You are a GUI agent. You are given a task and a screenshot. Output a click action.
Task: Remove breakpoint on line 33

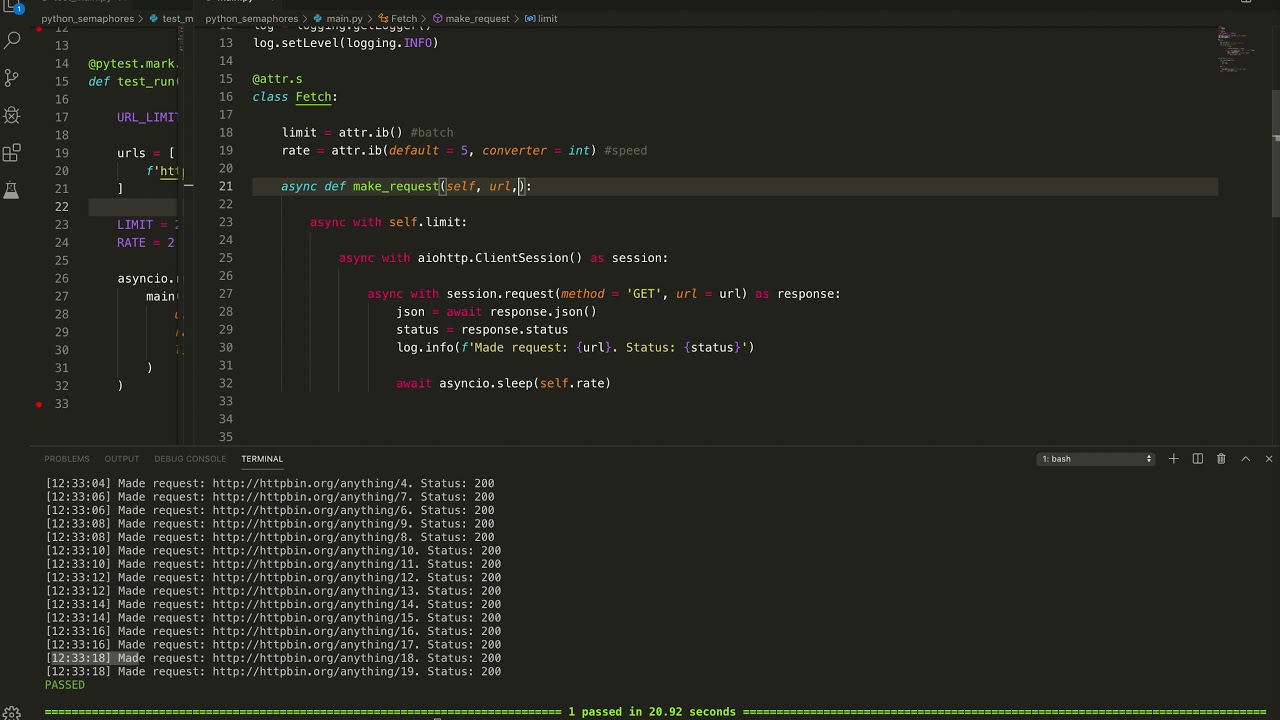click(x=39, y=404)
